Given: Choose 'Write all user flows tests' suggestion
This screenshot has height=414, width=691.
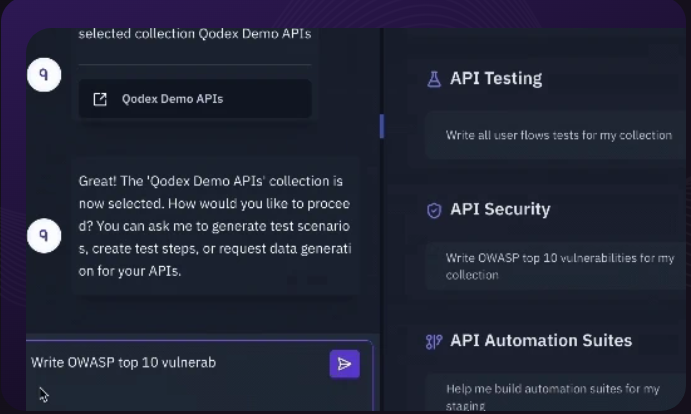Looking at the screenshot, I should (558, 135).
